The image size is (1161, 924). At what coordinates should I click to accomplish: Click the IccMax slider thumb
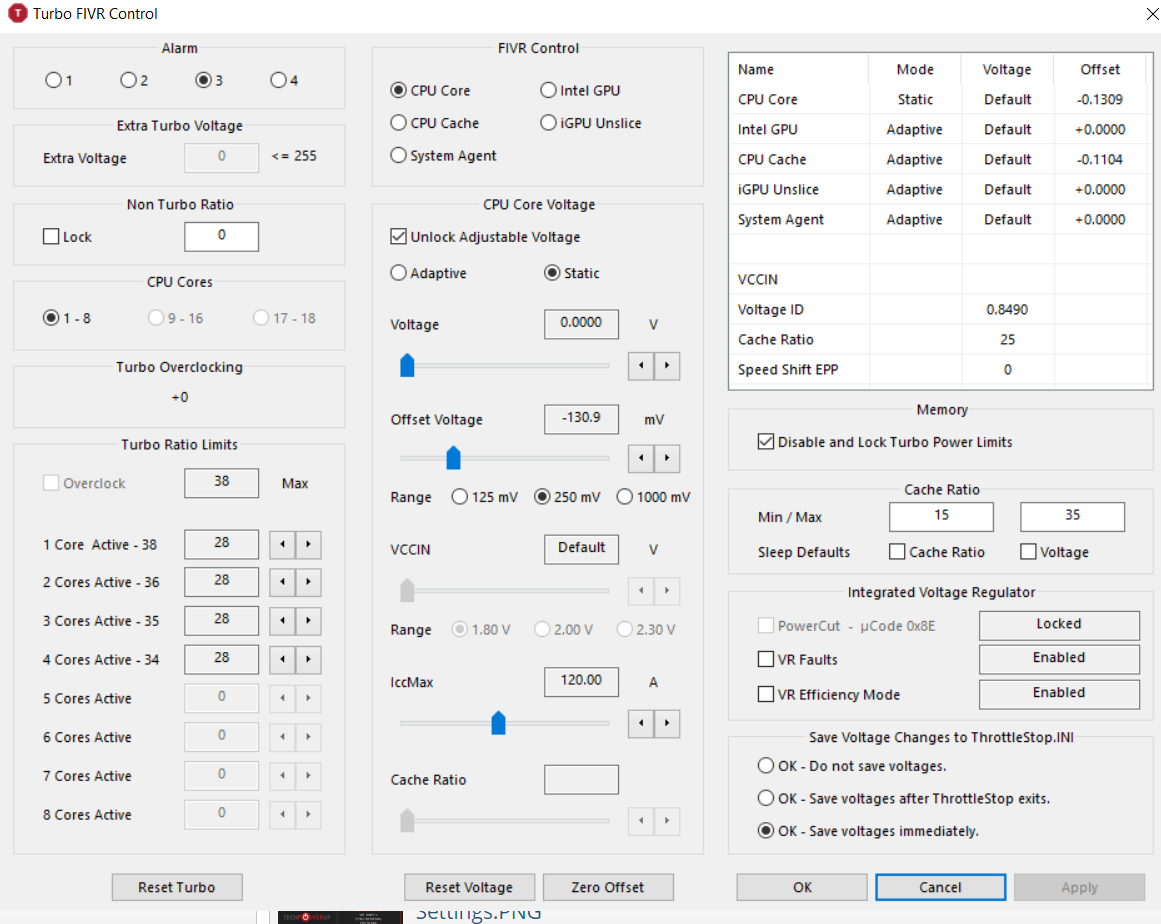click(498, 723)
